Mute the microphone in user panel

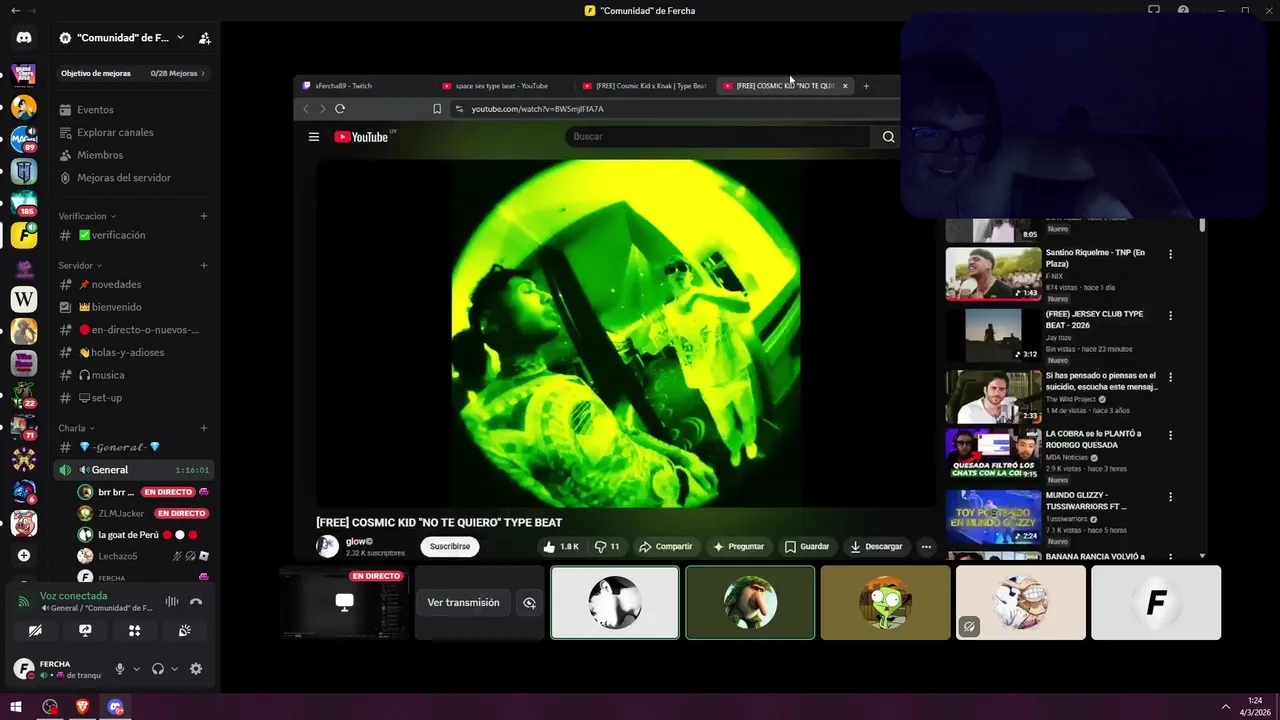pos(120,669)
